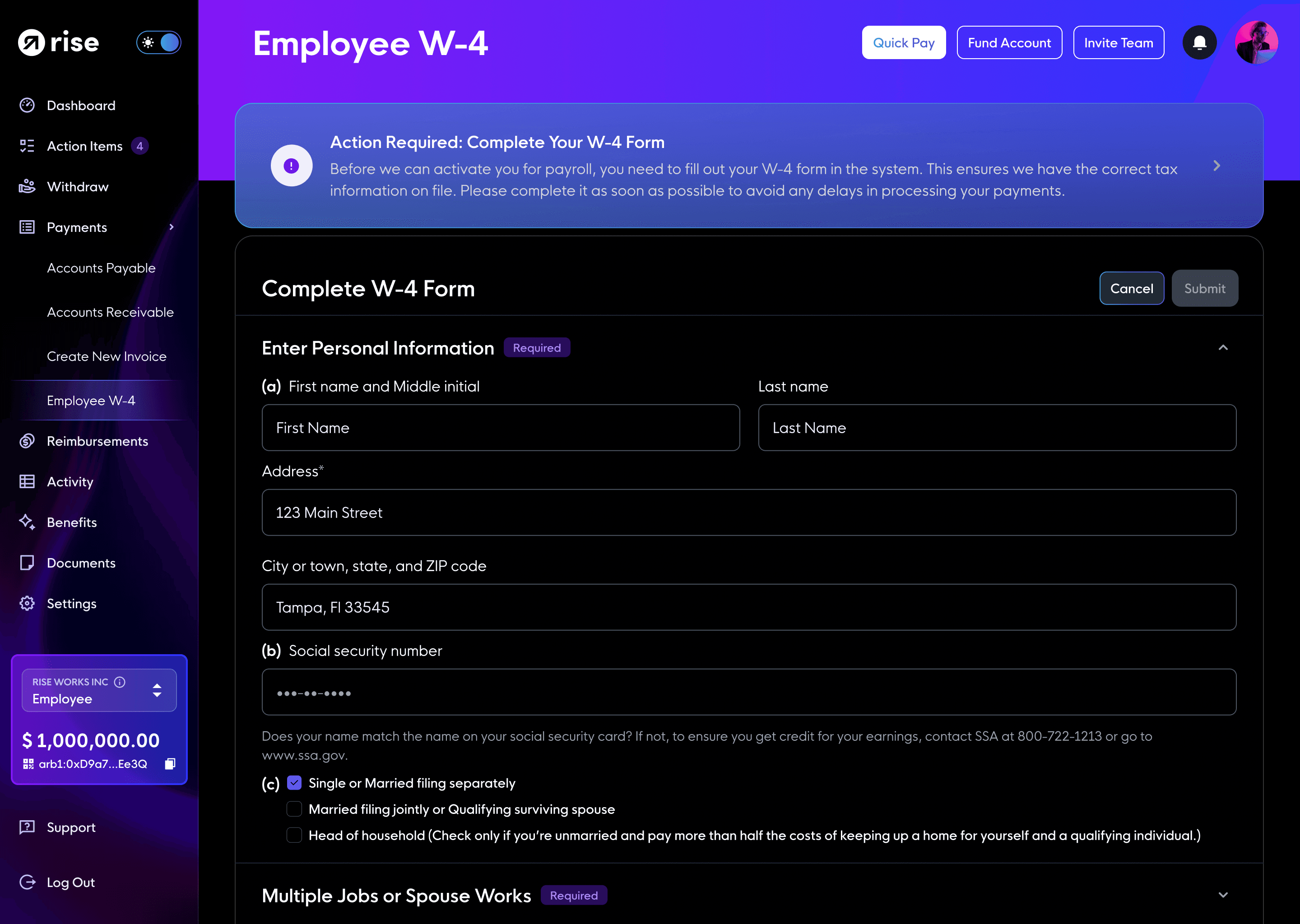Click the Quick Pay button
This screenshot has width=1300, height=924.
(904, 43)
